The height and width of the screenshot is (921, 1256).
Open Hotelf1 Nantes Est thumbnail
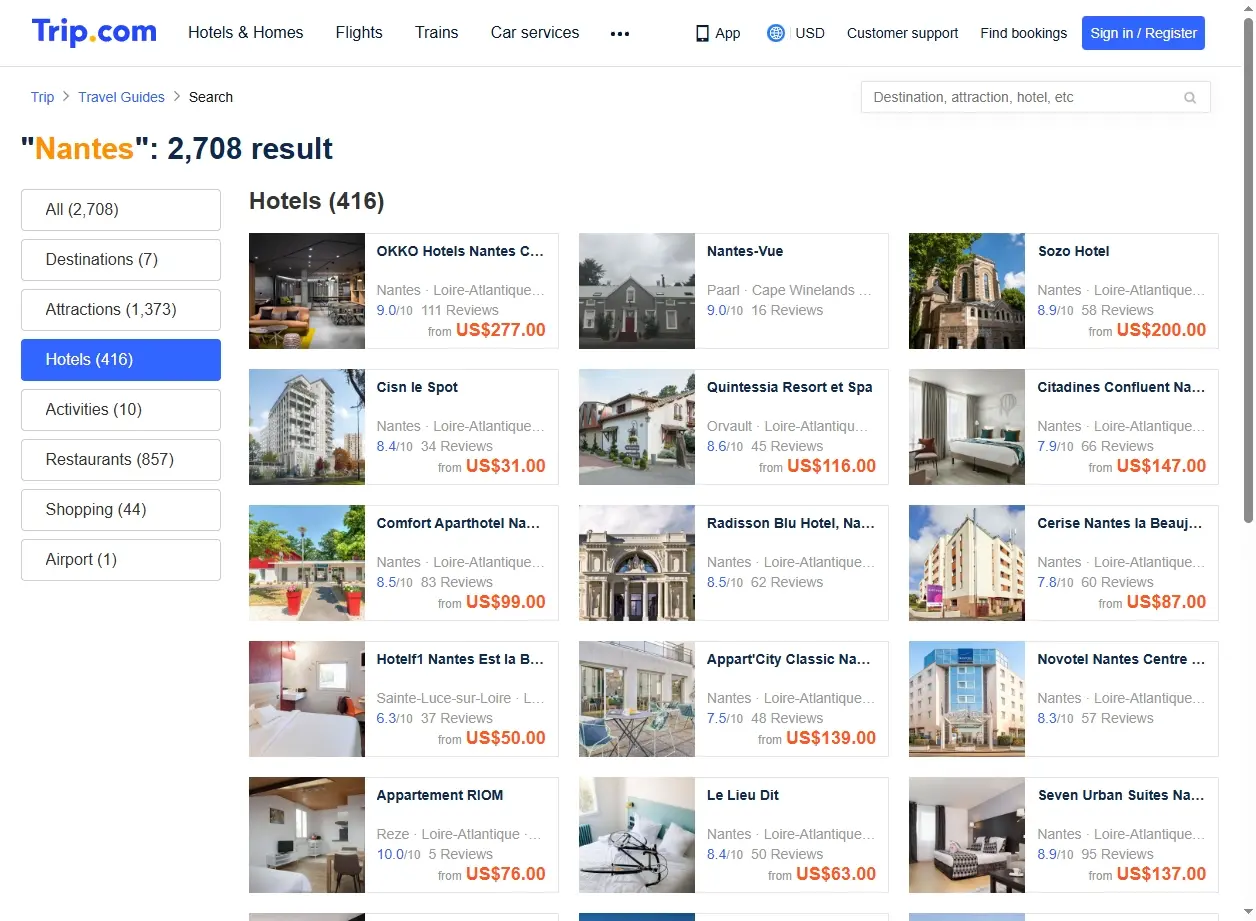click(307, 699)
